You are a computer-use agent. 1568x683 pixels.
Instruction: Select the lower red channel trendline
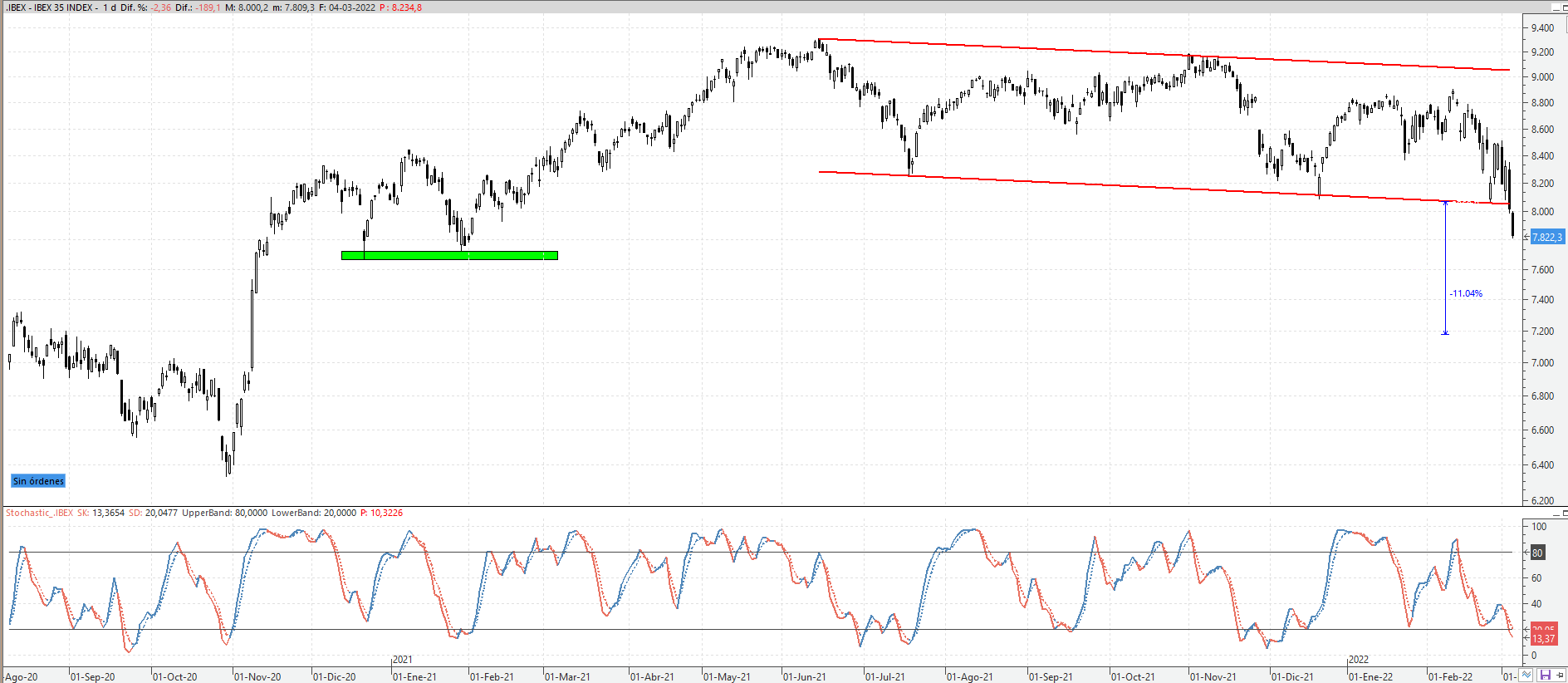click(x=1163, y=188)
